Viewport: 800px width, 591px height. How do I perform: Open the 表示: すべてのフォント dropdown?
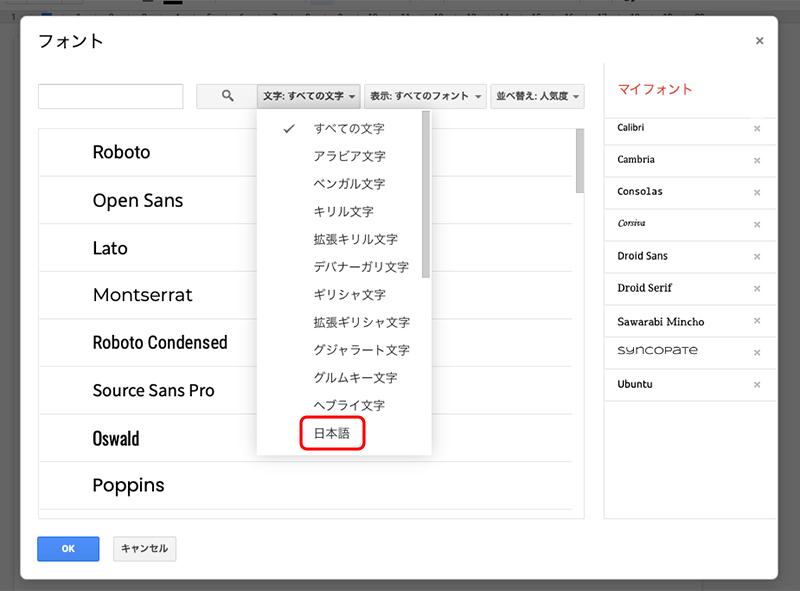(x=426, y=96)
